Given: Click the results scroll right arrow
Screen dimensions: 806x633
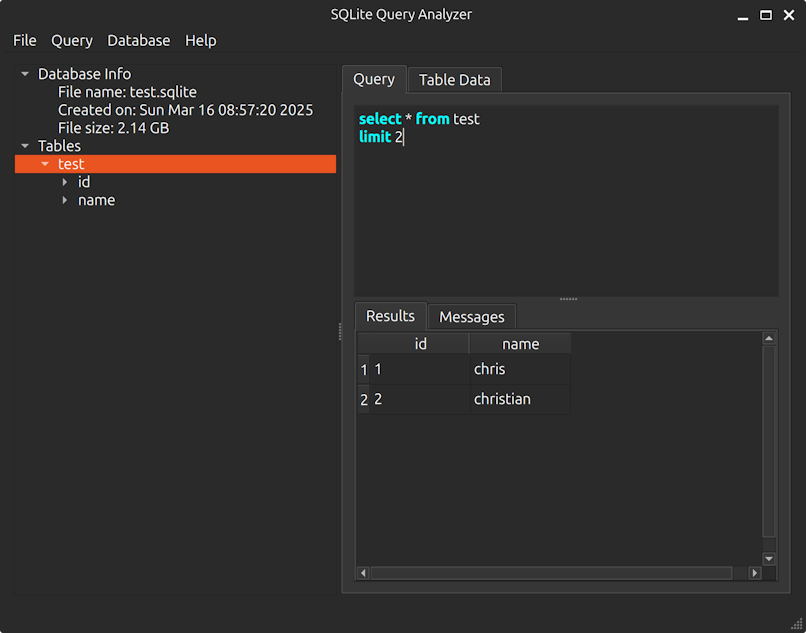Looking at the screenshot, I should 755,573.
